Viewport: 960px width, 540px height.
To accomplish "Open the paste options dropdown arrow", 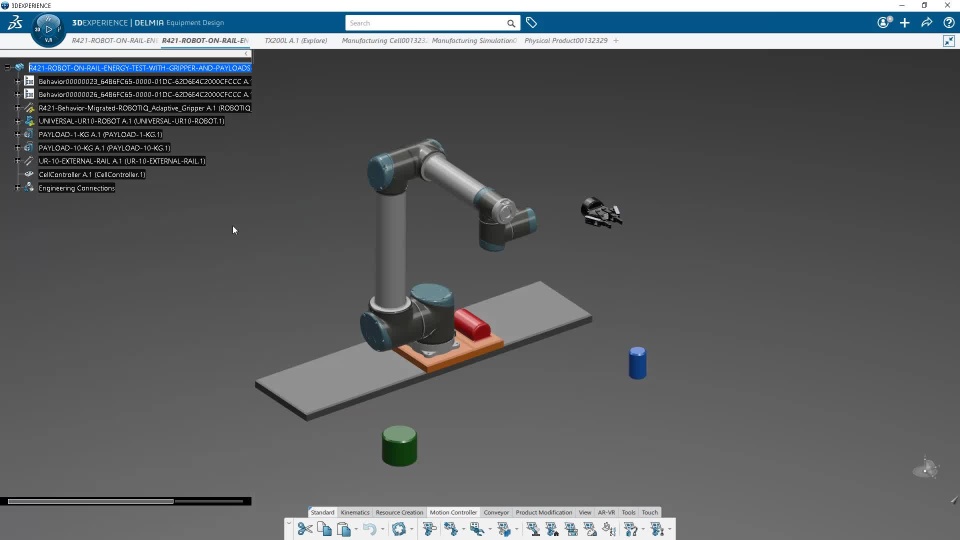I will pos(356,529).
